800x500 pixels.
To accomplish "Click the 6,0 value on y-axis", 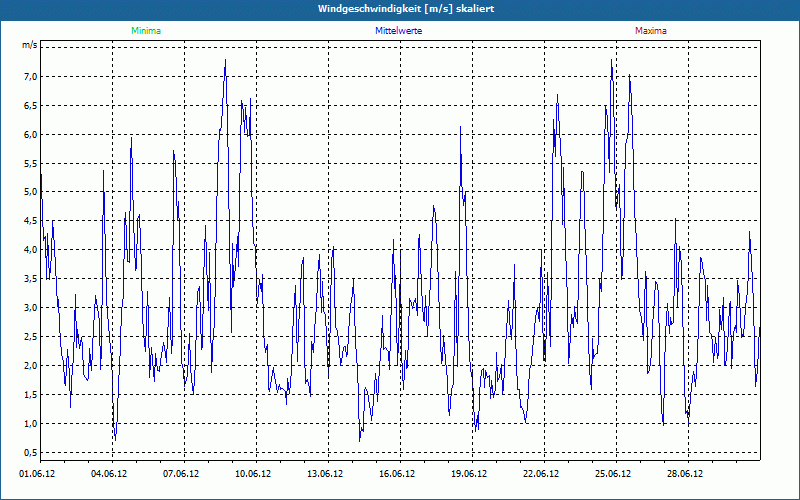I will click(31, 134).
